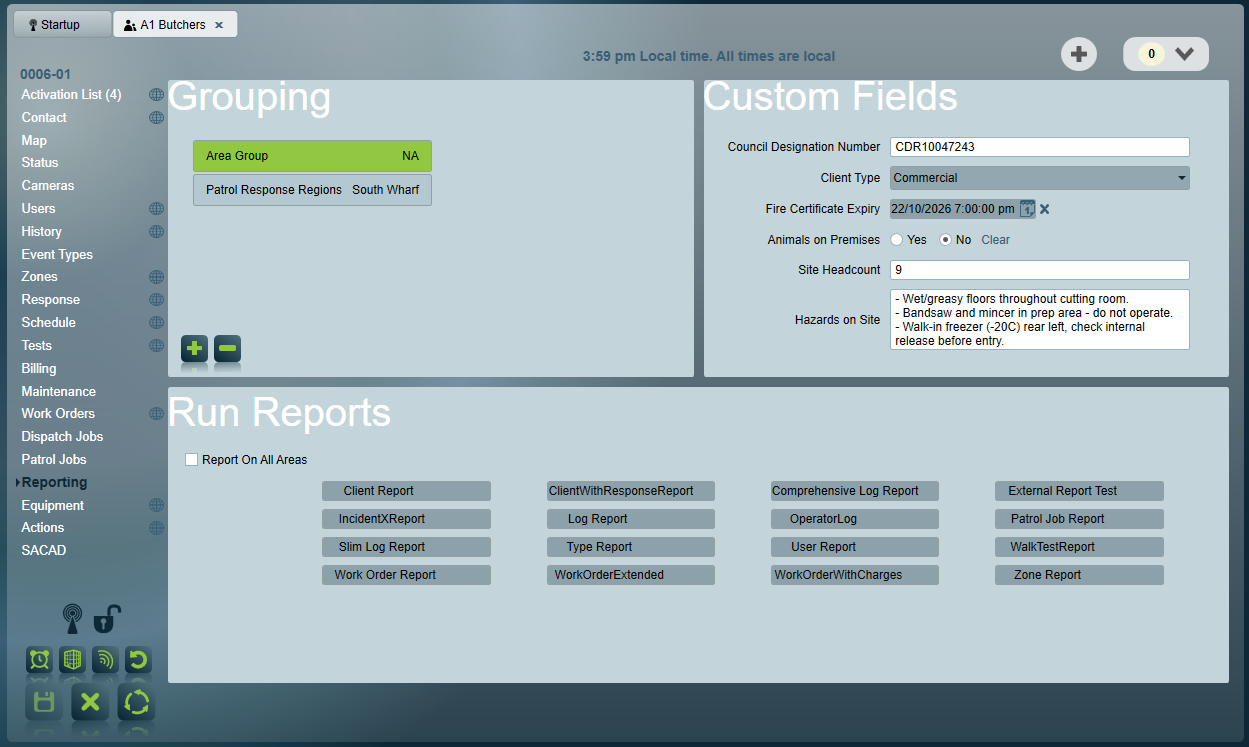Select Patrol Response Regions South Wharf row
1249x747 pixels.
pos(312,190)
